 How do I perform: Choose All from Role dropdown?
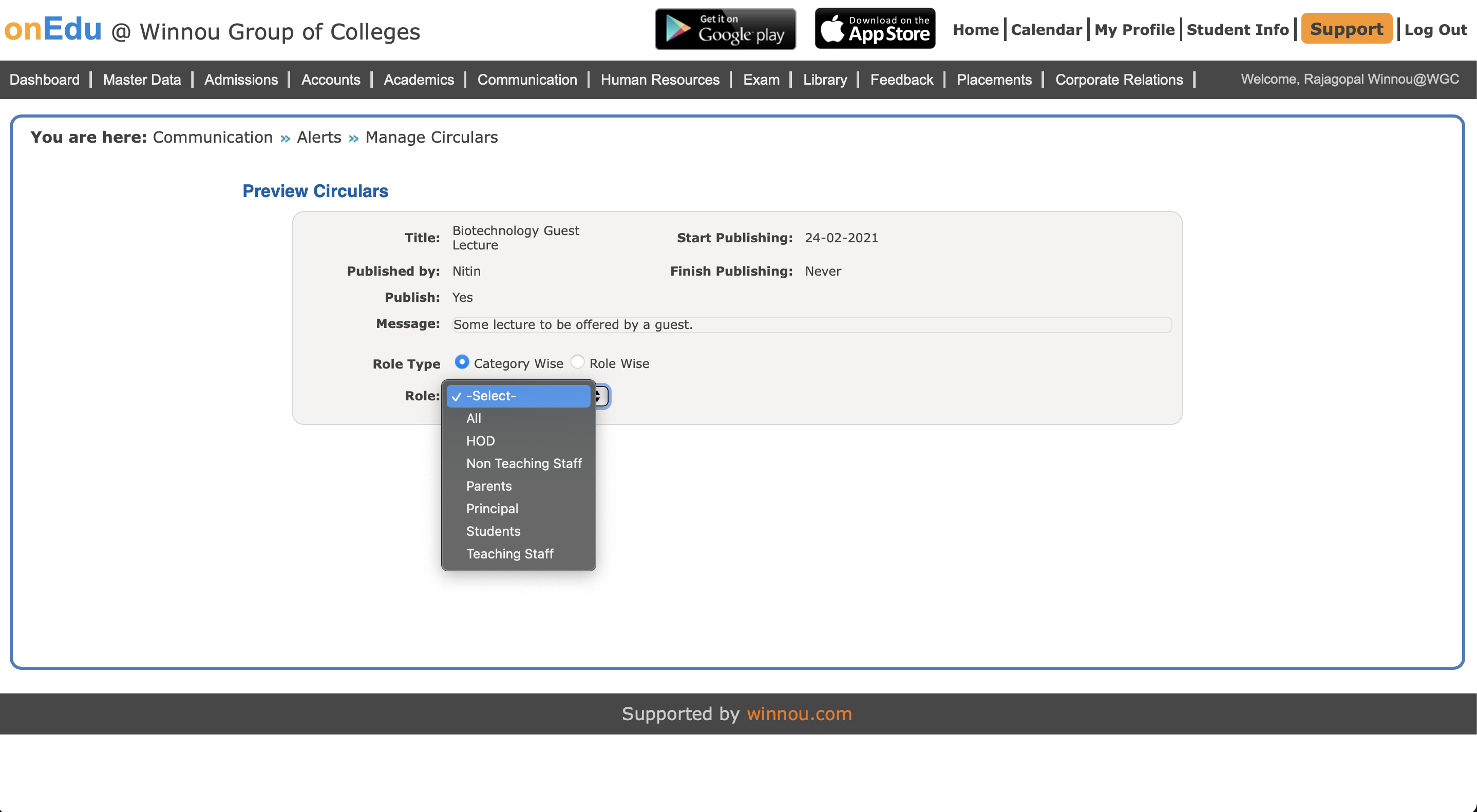474,418
